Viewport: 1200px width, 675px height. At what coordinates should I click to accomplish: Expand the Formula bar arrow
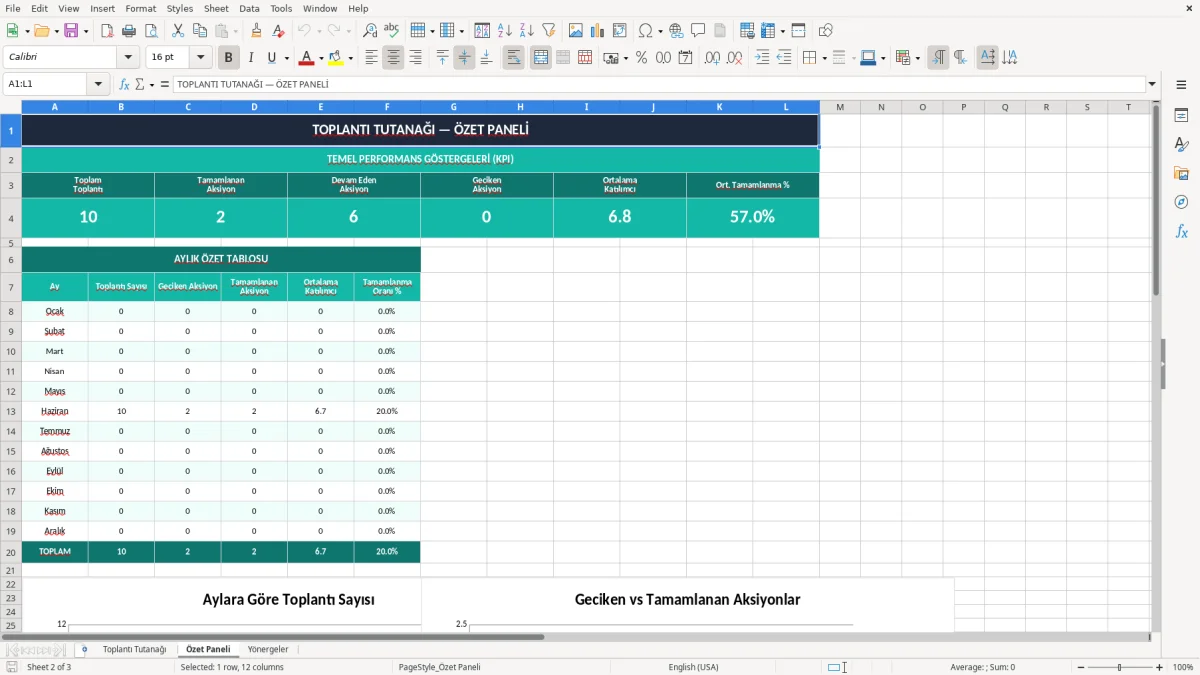pos(1152,84)
